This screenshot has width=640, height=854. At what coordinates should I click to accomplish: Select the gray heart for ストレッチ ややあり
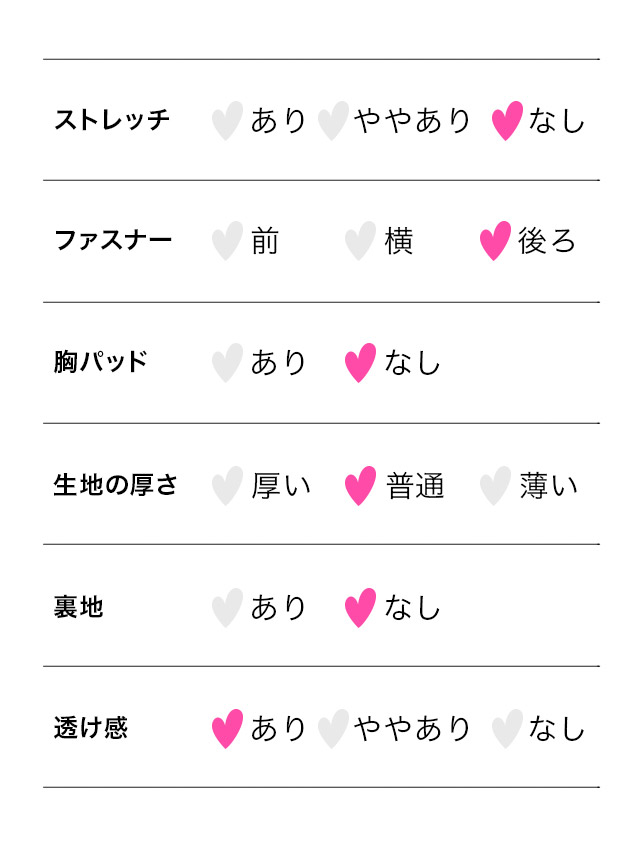click(x=333, y=120)
